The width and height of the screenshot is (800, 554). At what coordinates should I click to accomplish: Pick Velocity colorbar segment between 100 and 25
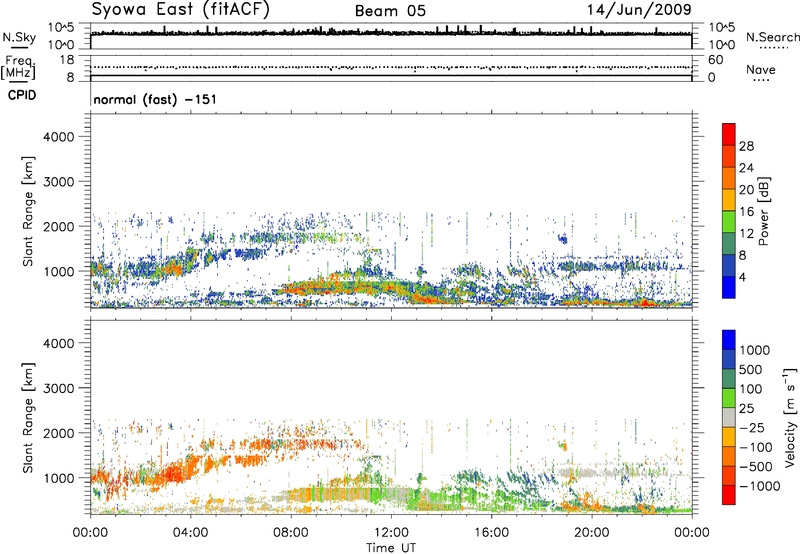[x=729, y=398]
